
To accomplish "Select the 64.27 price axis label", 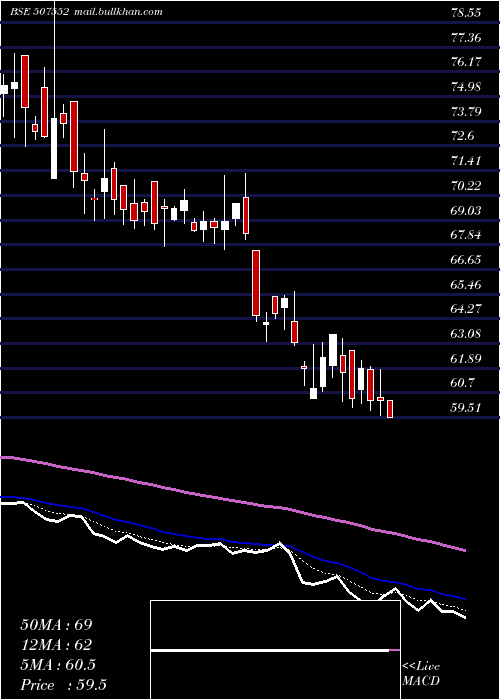I will click(x=466, y=308).
